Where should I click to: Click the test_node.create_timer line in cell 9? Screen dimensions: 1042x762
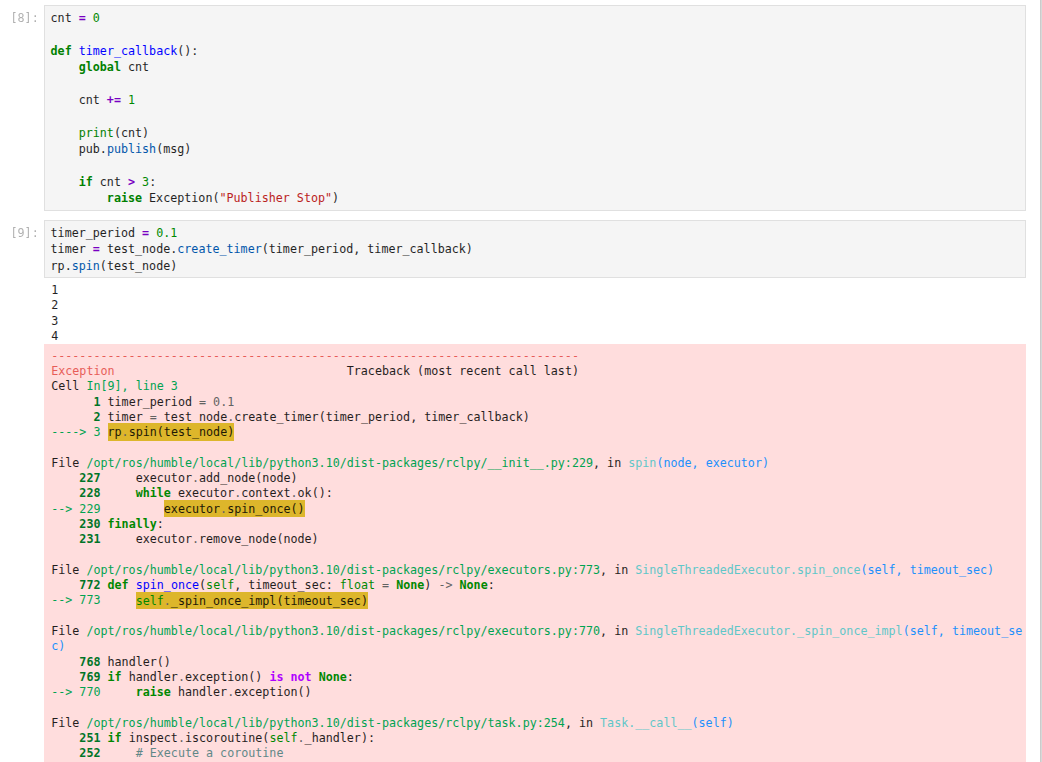coord(261,248)
